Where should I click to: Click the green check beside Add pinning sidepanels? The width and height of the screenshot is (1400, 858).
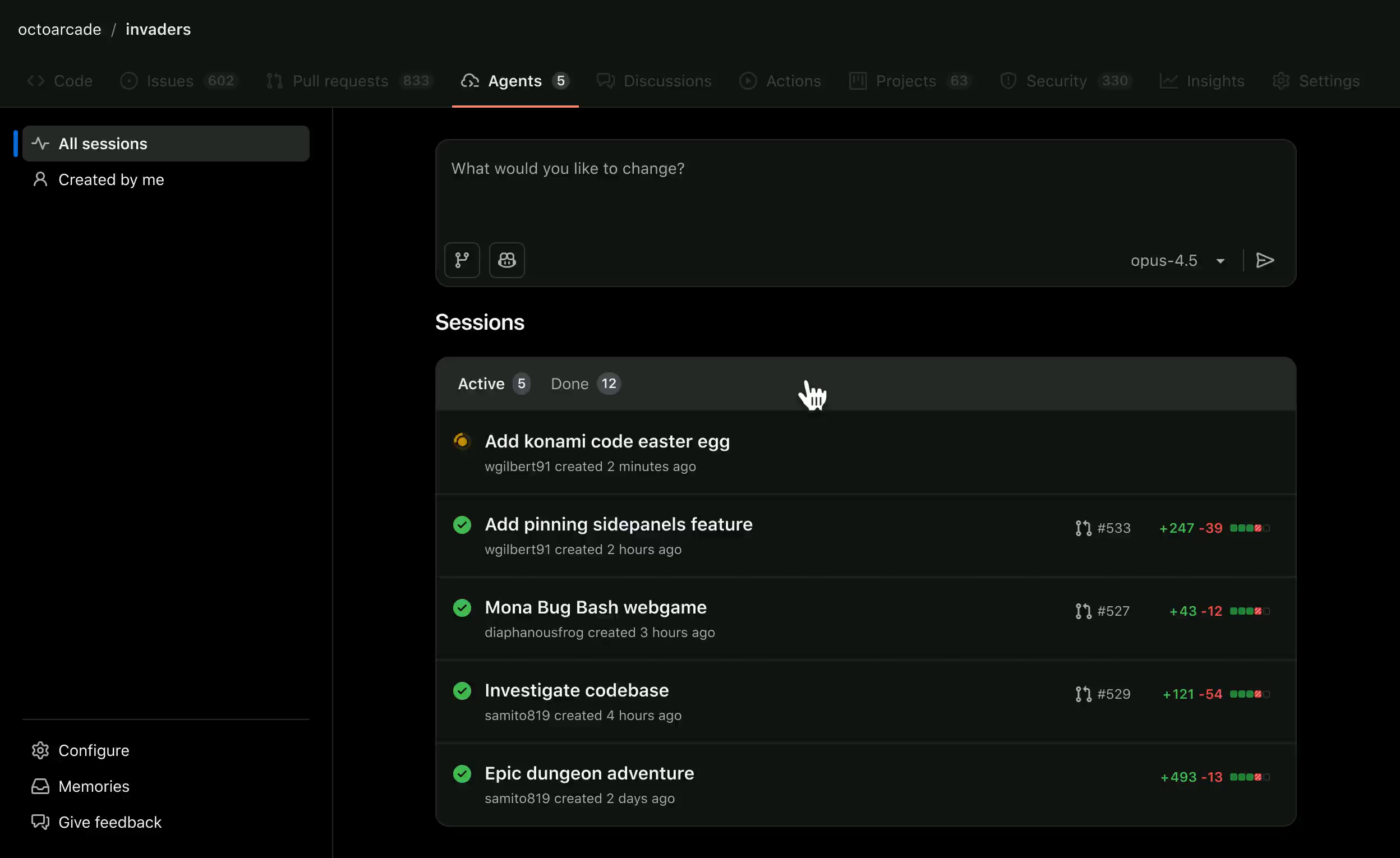pyautogui.click(x=462, y=524)
